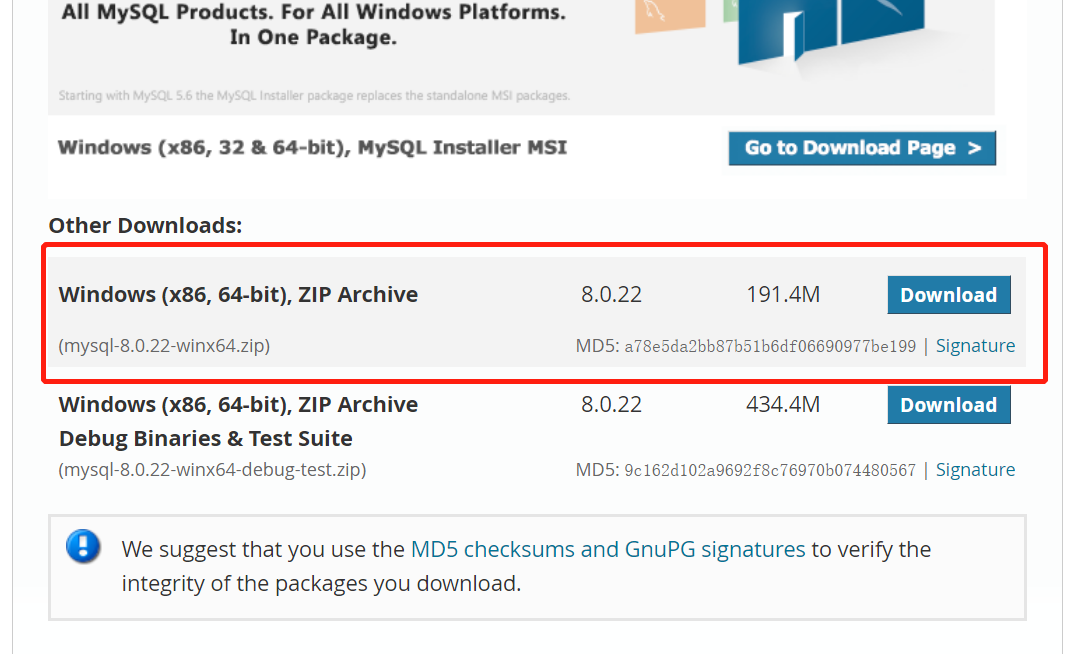
Task: Click Go to Download Page button
Action: tap(861, 148)
